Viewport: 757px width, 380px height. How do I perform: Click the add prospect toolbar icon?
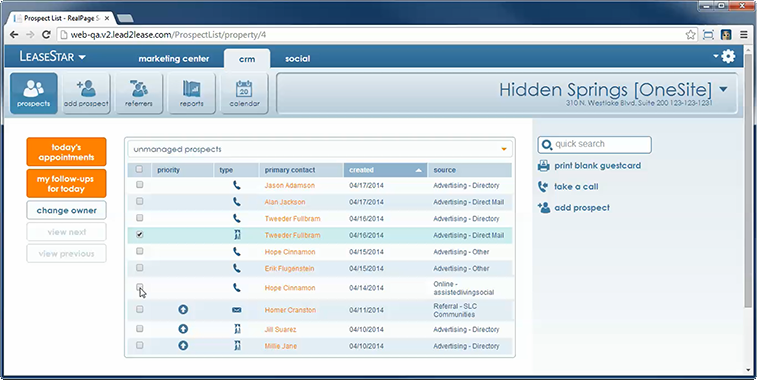coord(86,93)
